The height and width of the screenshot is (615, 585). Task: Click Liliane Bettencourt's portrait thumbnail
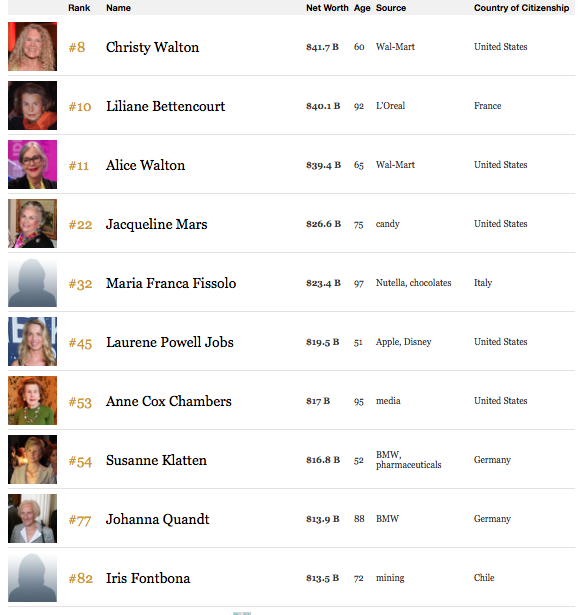[x=33, y=106]
